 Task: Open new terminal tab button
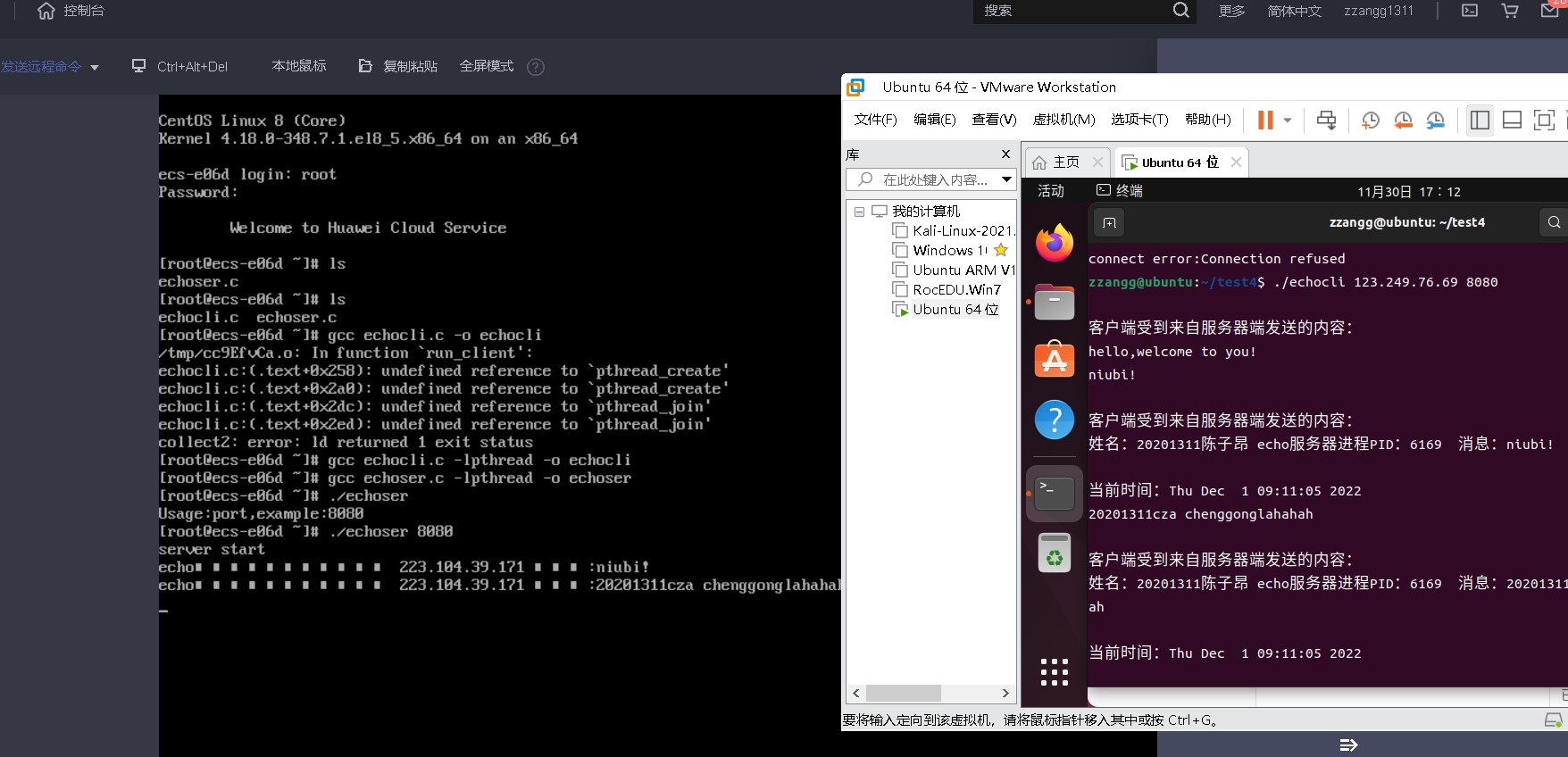click(1109, 222)
